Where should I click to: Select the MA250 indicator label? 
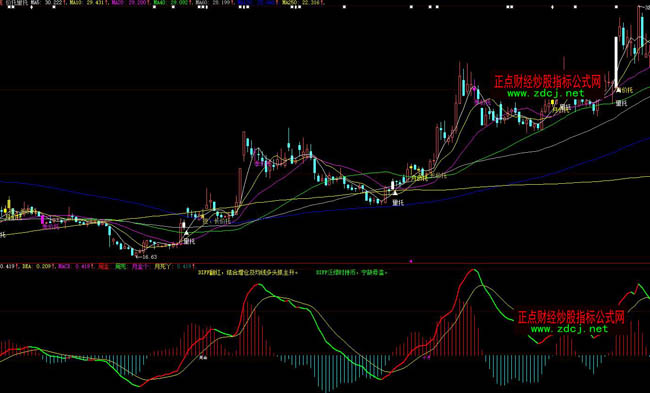click(289, 2)
